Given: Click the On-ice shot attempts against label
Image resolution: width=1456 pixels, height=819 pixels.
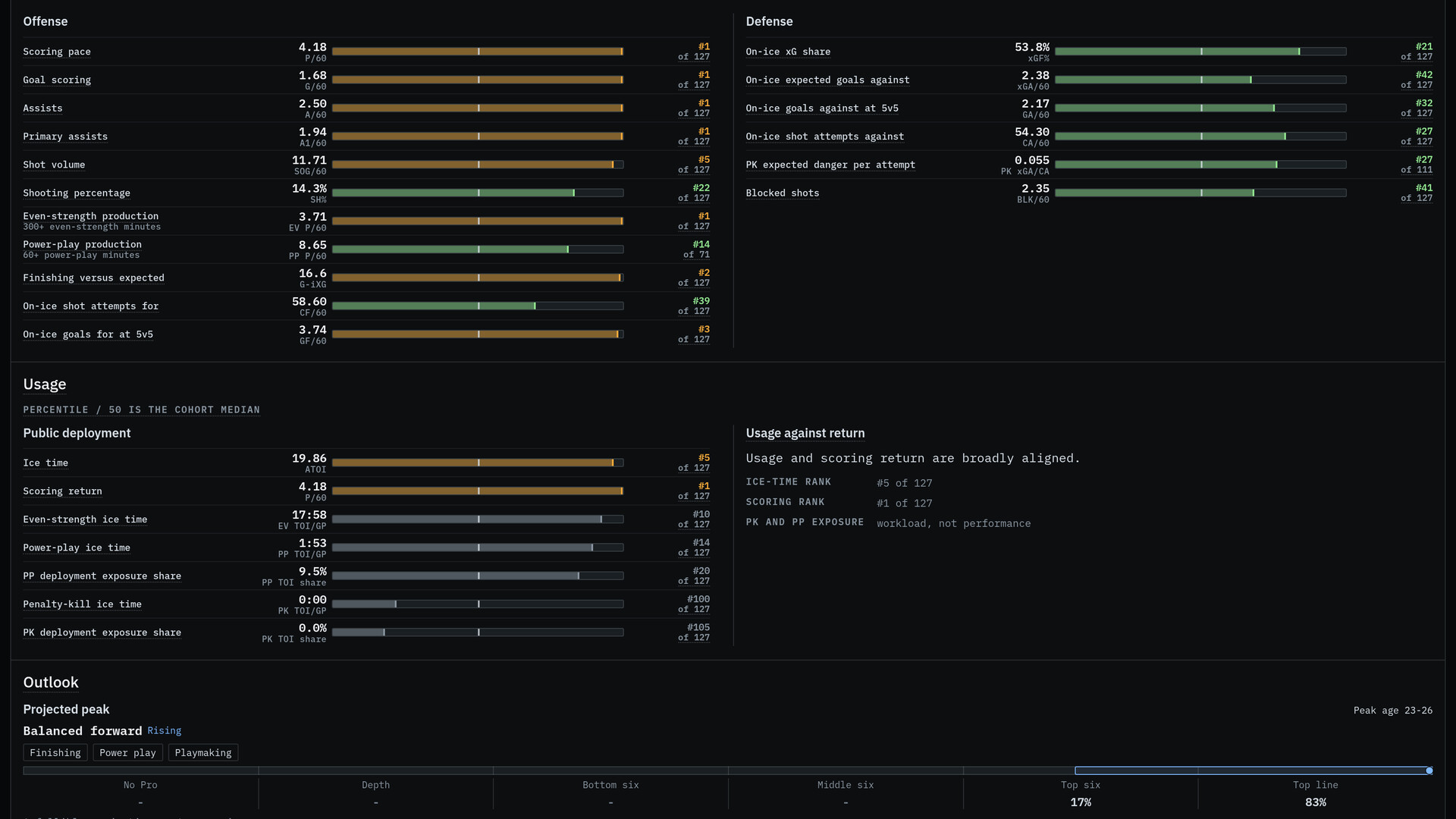Looking at the screenshot, I should (x=824, y=136).
